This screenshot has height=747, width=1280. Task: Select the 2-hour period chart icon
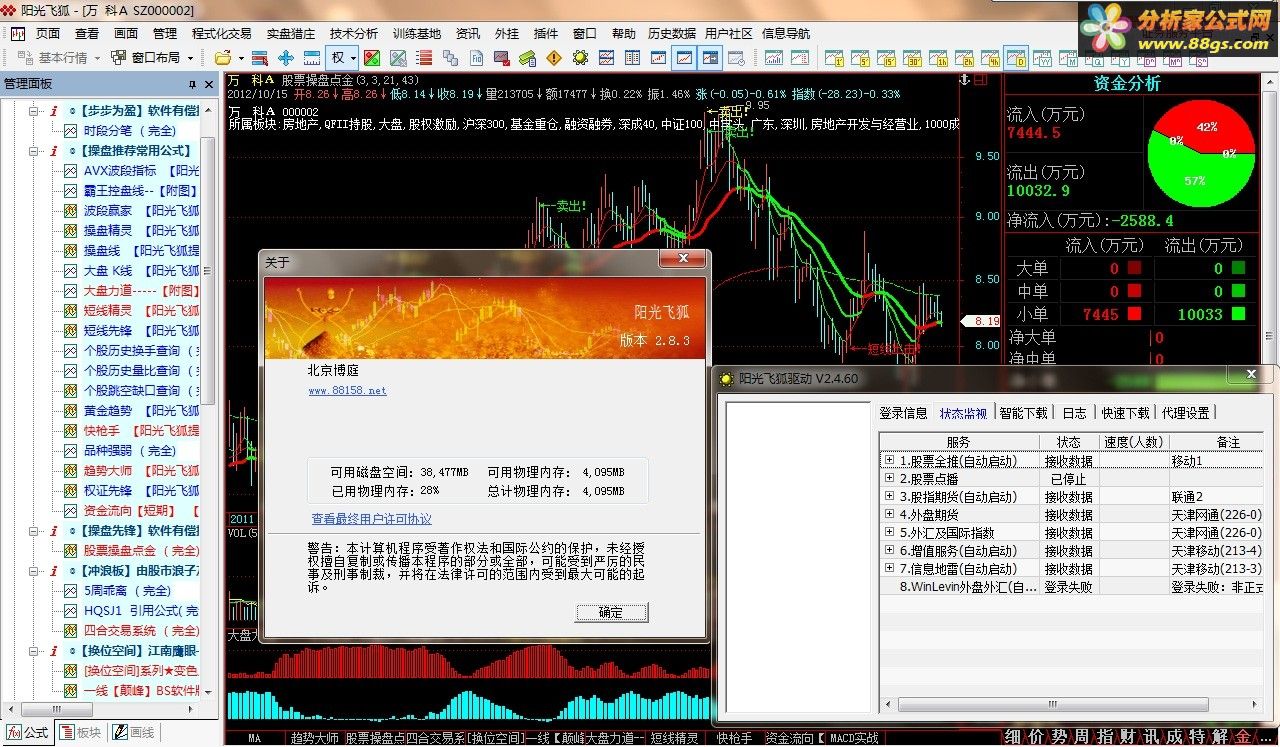[964, 58]
